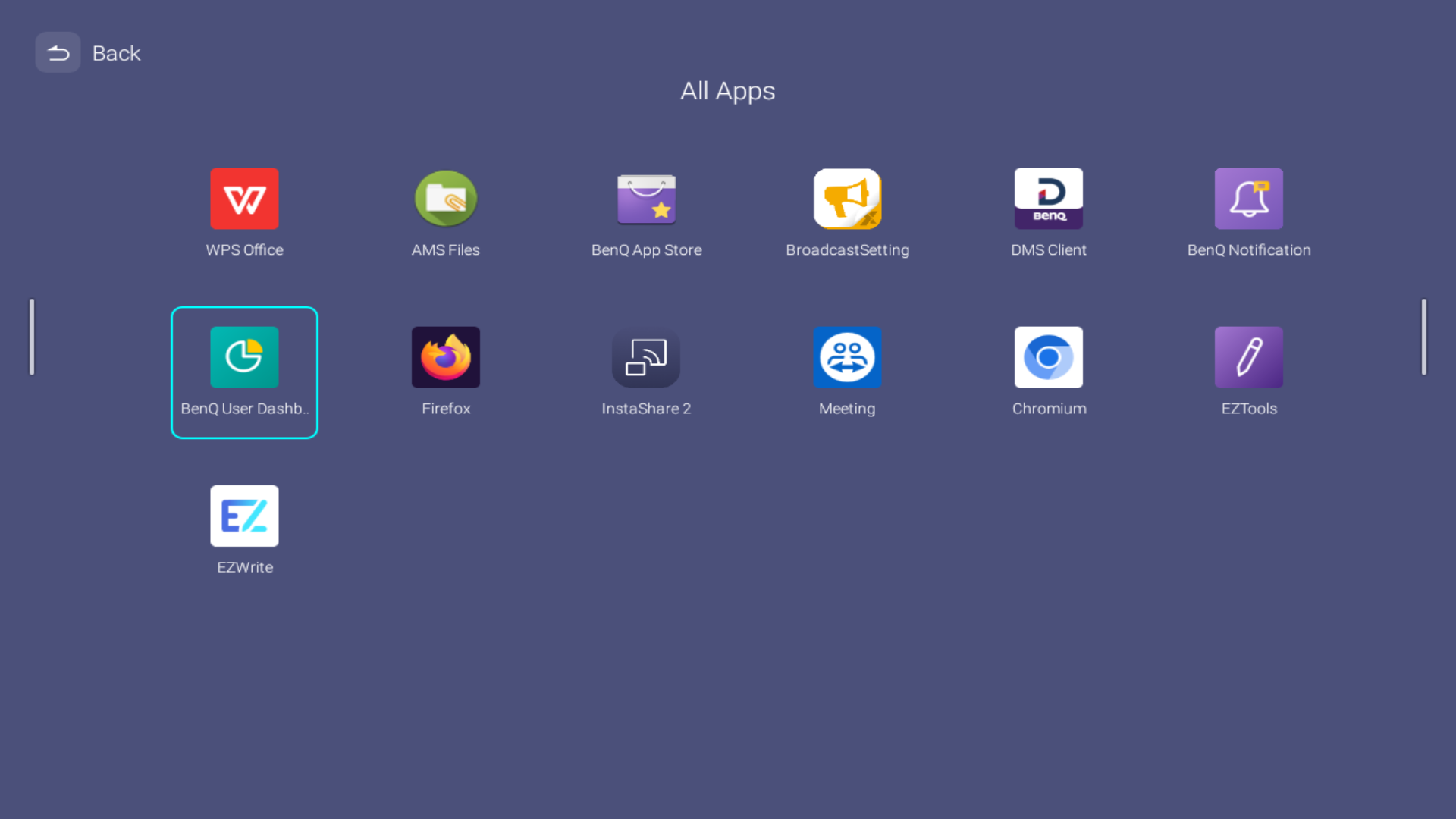
Task: Launch the Chromium browser icon
Action: [x=1049, y=357]
